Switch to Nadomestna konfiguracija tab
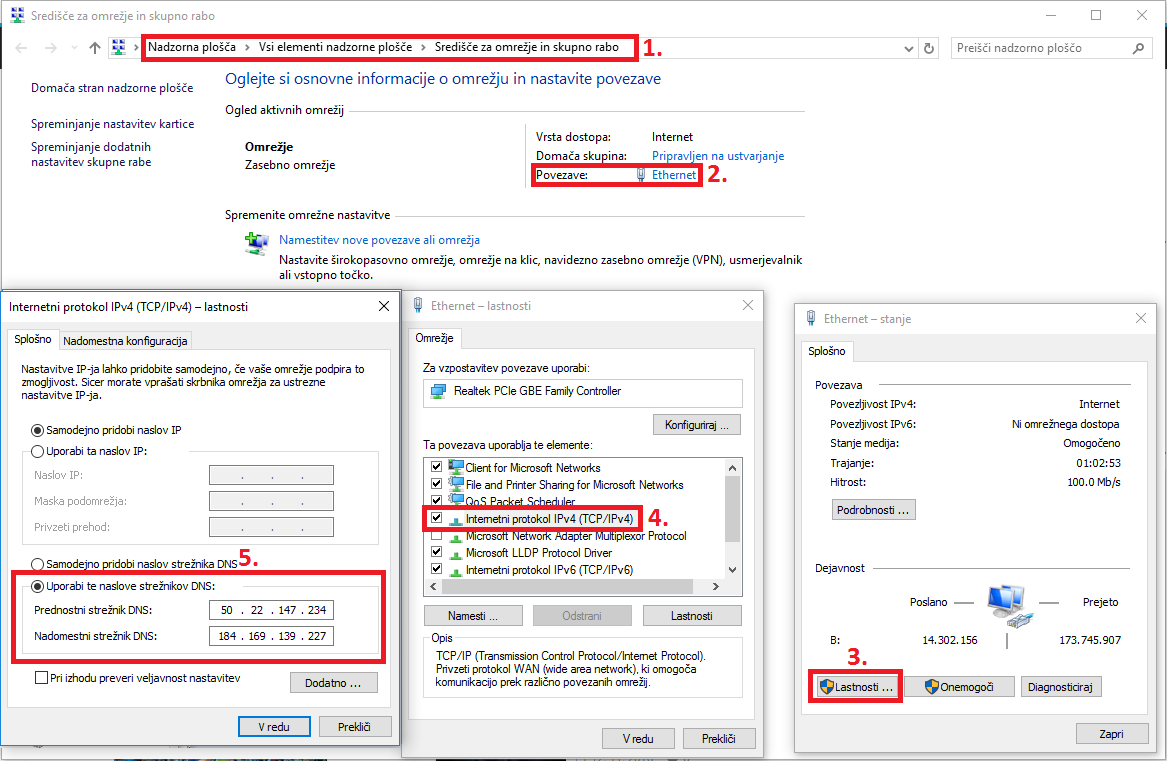The height and width of the screenshot is (761, 1167). [x=125, y=340]
